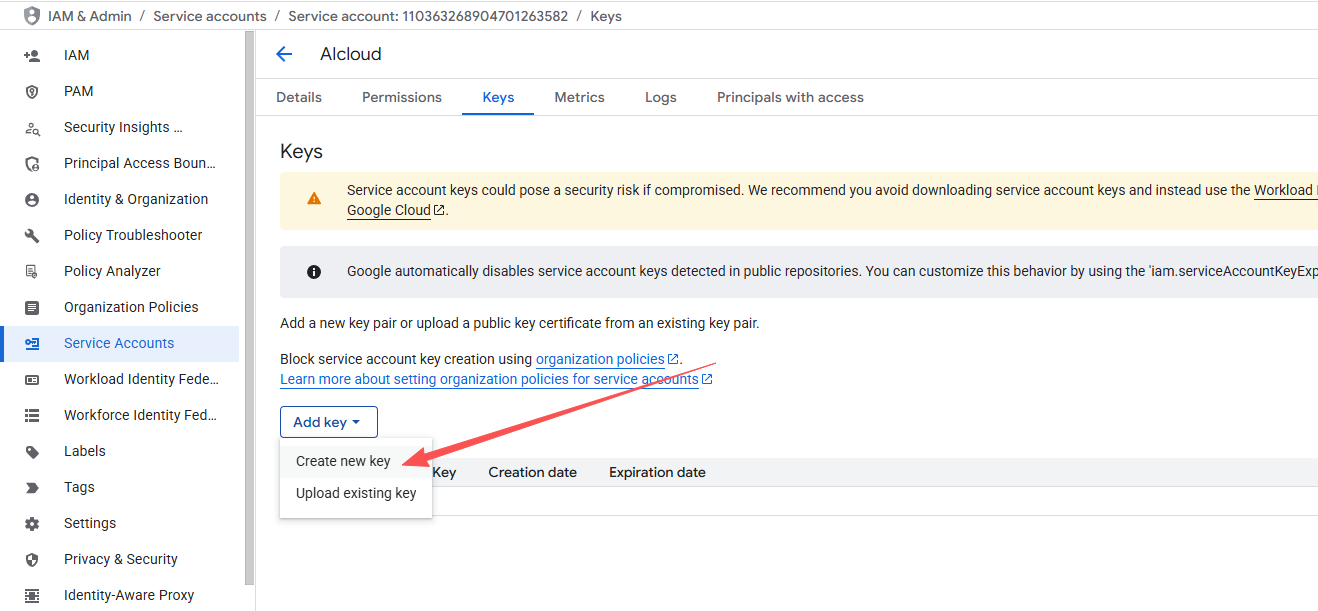Image resolution: width=1318 pixels, height=611 pixels.
Task: Click the Policy Troubleshooter wrench icon
Action: (x=32, y=236)
